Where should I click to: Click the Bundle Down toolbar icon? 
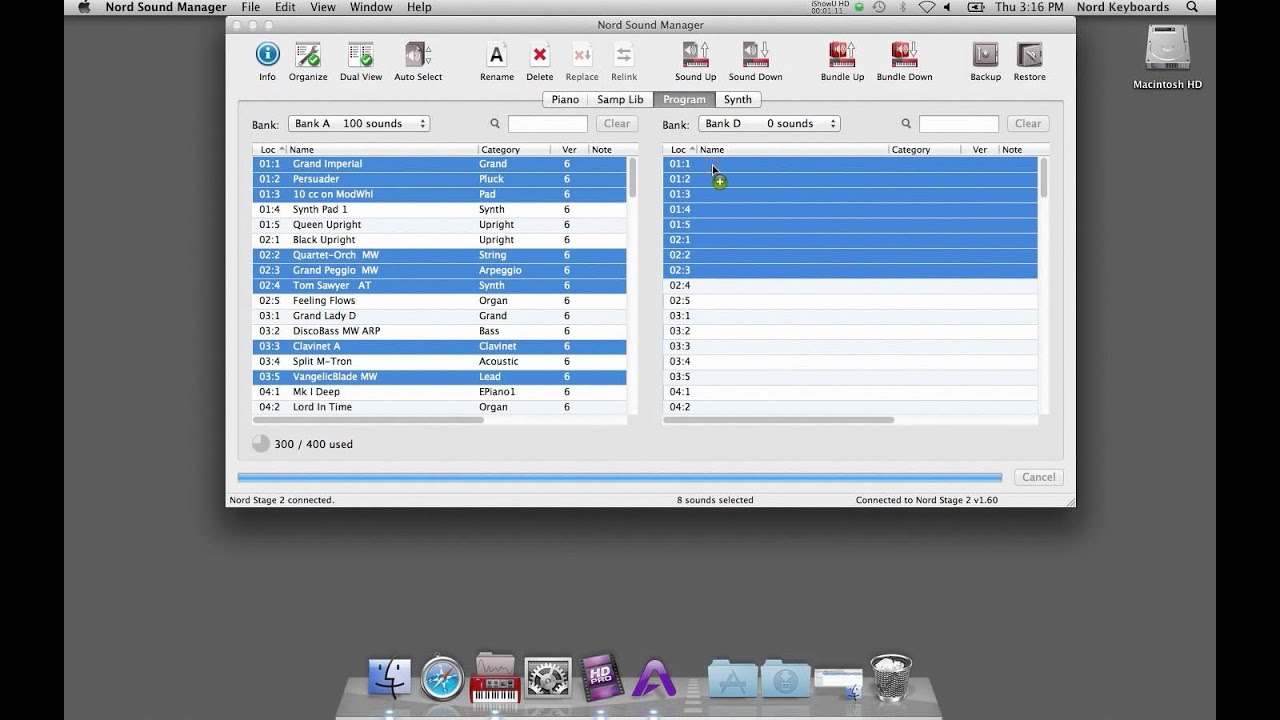tap(905, 61)
